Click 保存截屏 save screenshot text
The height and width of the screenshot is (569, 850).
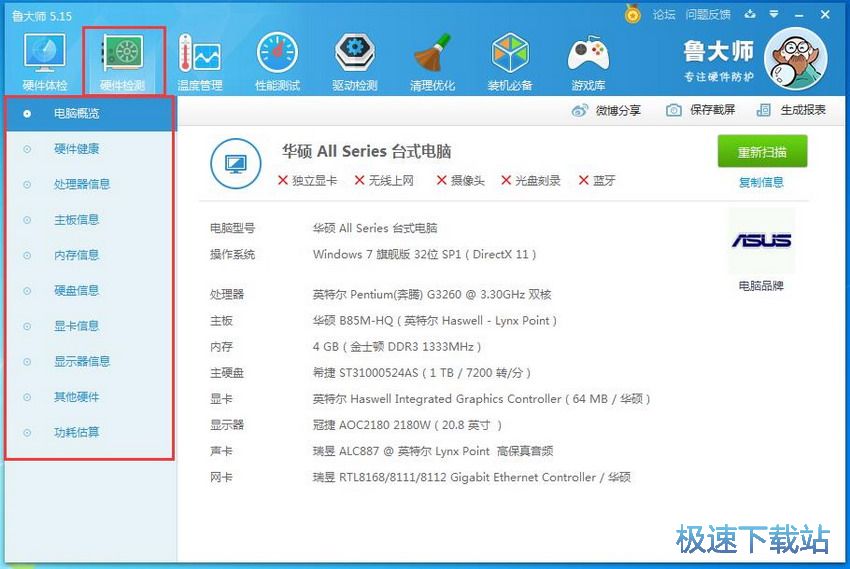[712, 110]
